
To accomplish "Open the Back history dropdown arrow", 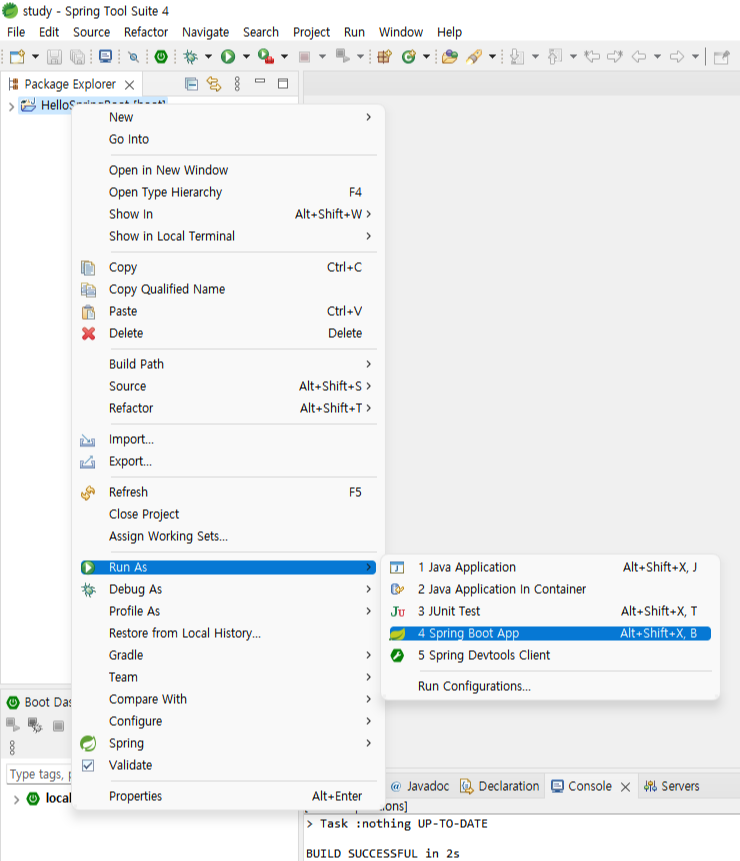I will [657, 57].
